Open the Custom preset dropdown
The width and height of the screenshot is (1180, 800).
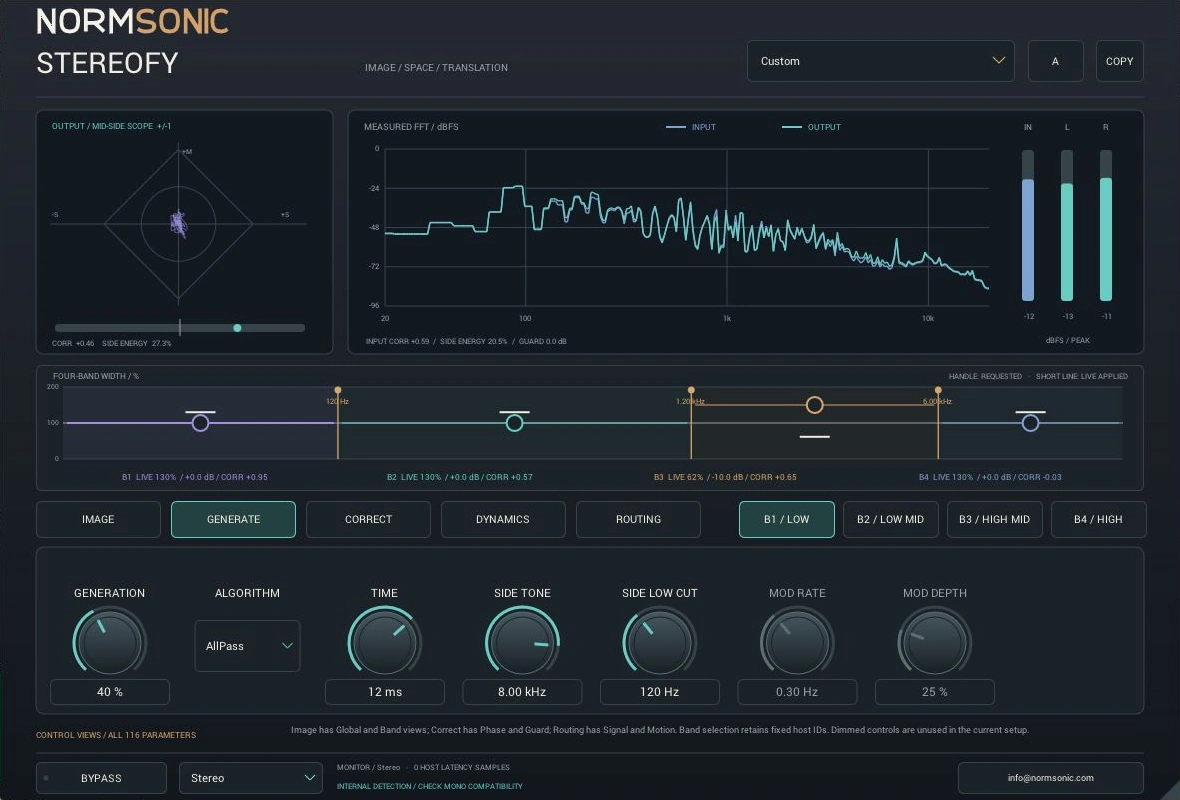[880, 61]
